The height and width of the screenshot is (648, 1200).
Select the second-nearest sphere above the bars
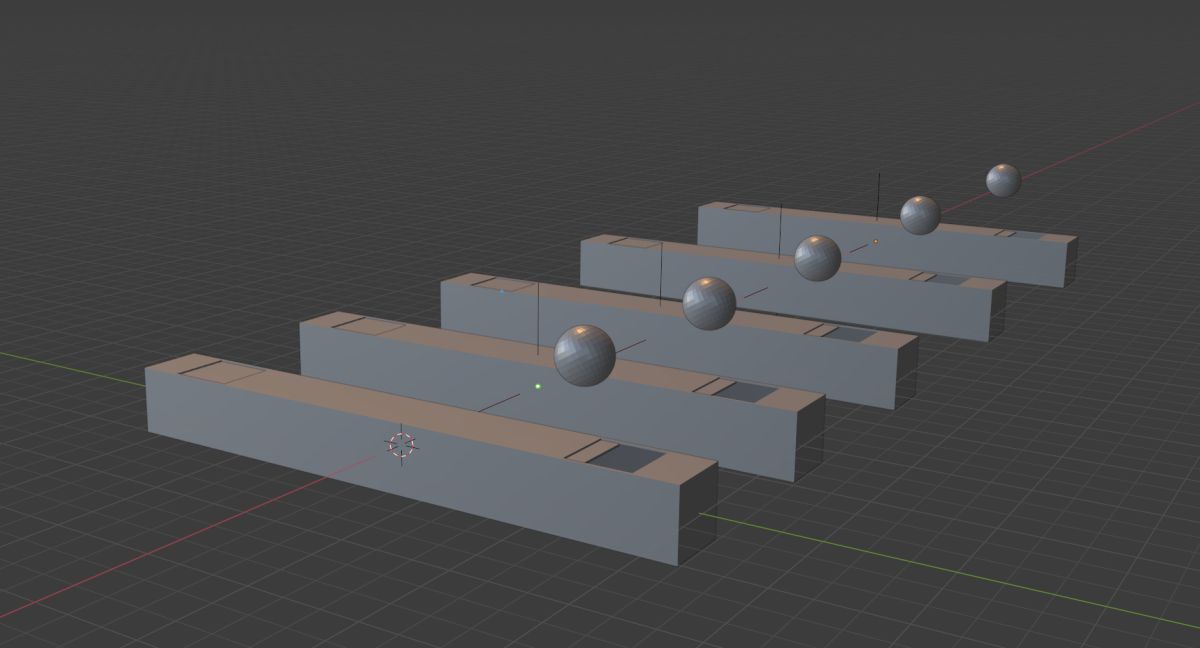(x=709, y=303)
